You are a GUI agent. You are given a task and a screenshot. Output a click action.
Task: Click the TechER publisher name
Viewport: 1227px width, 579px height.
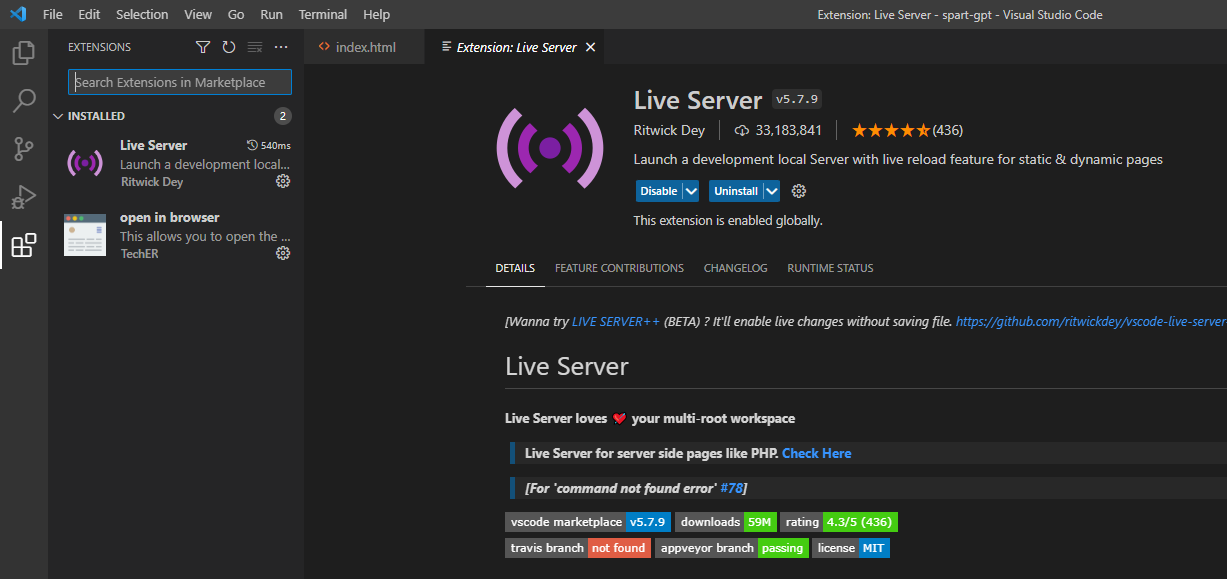[139, 254]
